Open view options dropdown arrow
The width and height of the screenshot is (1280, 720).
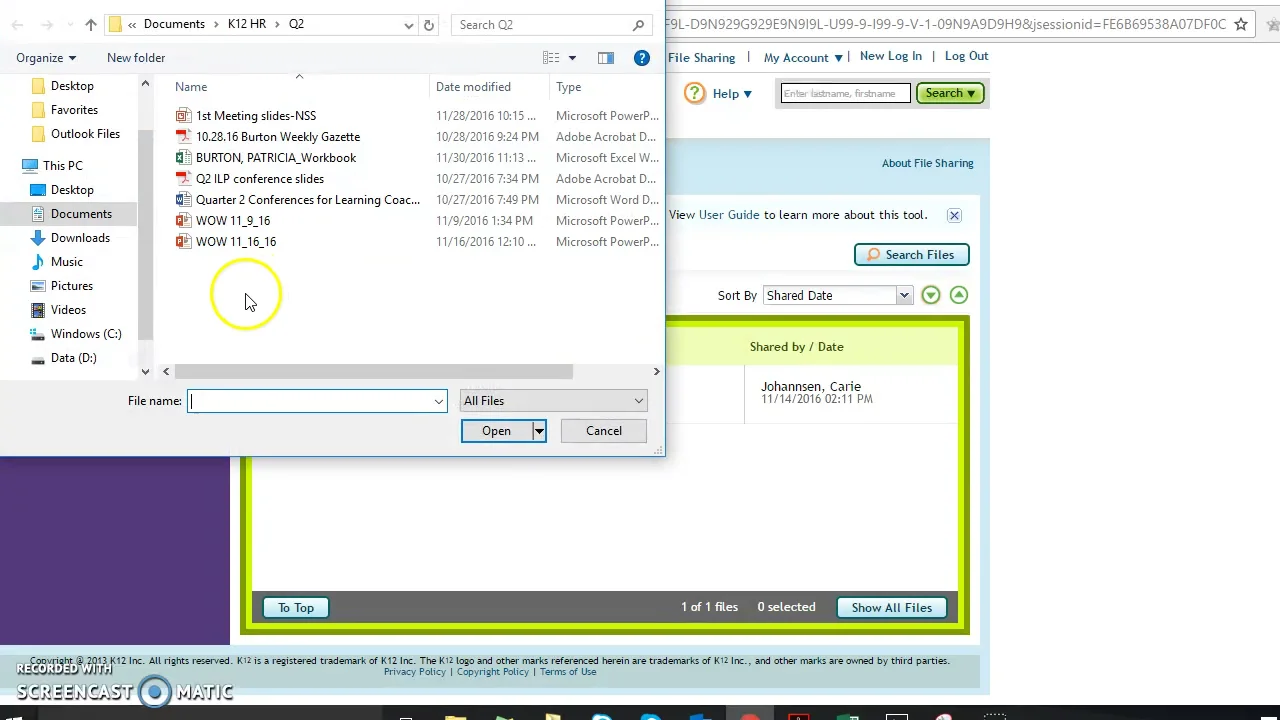coord(572,58)
